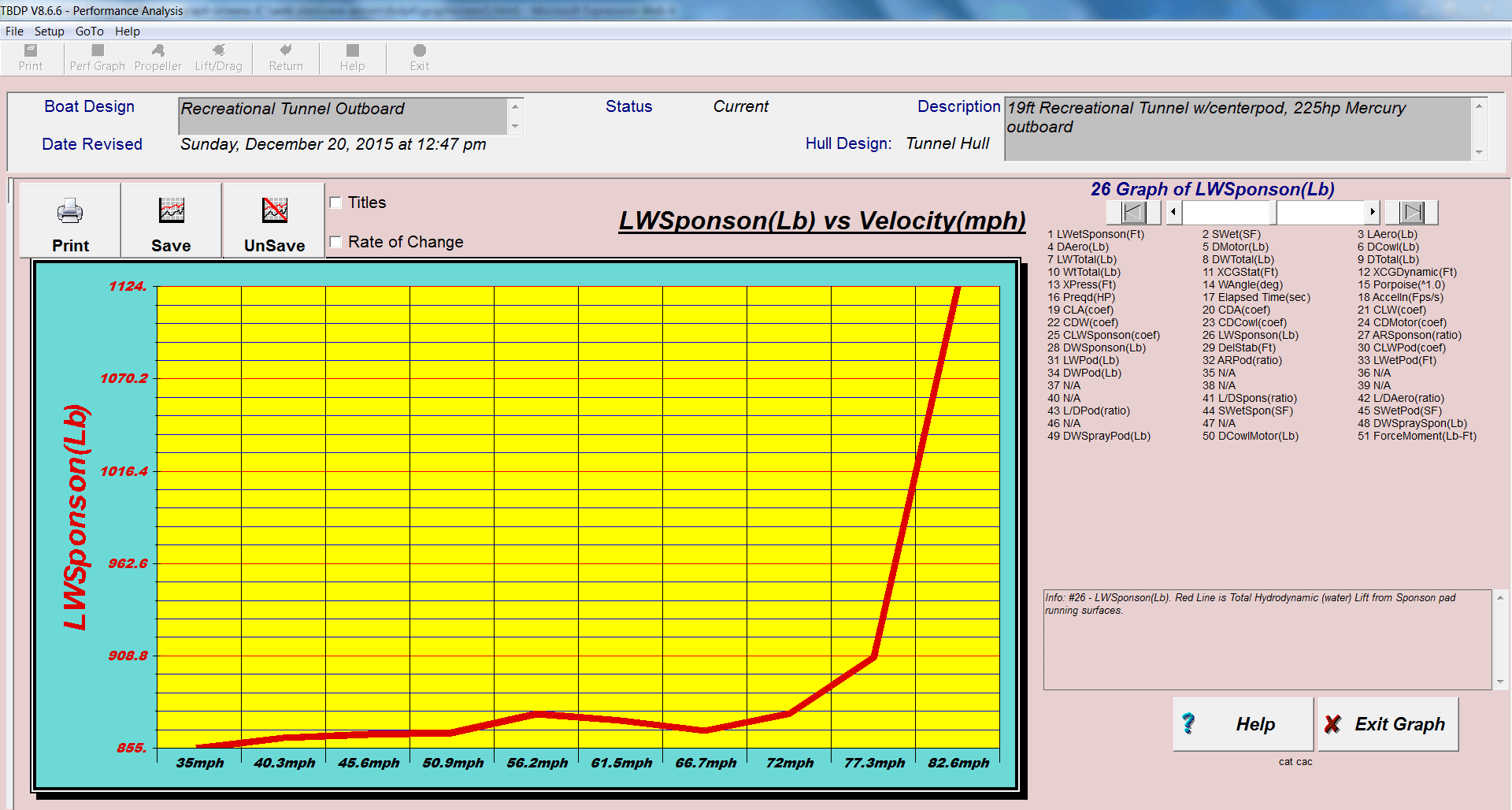
Task: Click Description box scroll down arrow
Action: point(1479,152)
